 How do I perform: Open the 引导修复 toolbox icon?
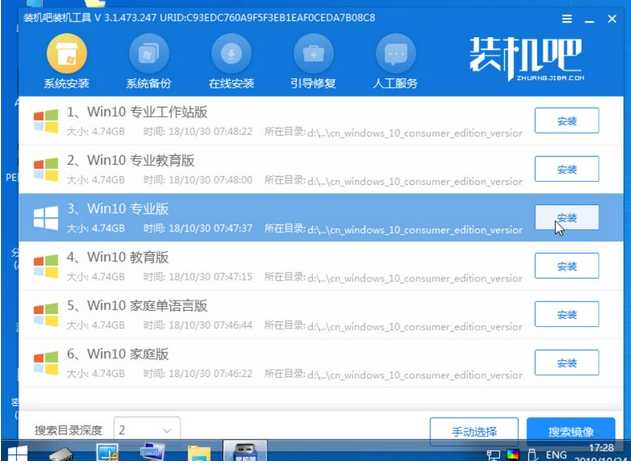(x=313, y=54)
